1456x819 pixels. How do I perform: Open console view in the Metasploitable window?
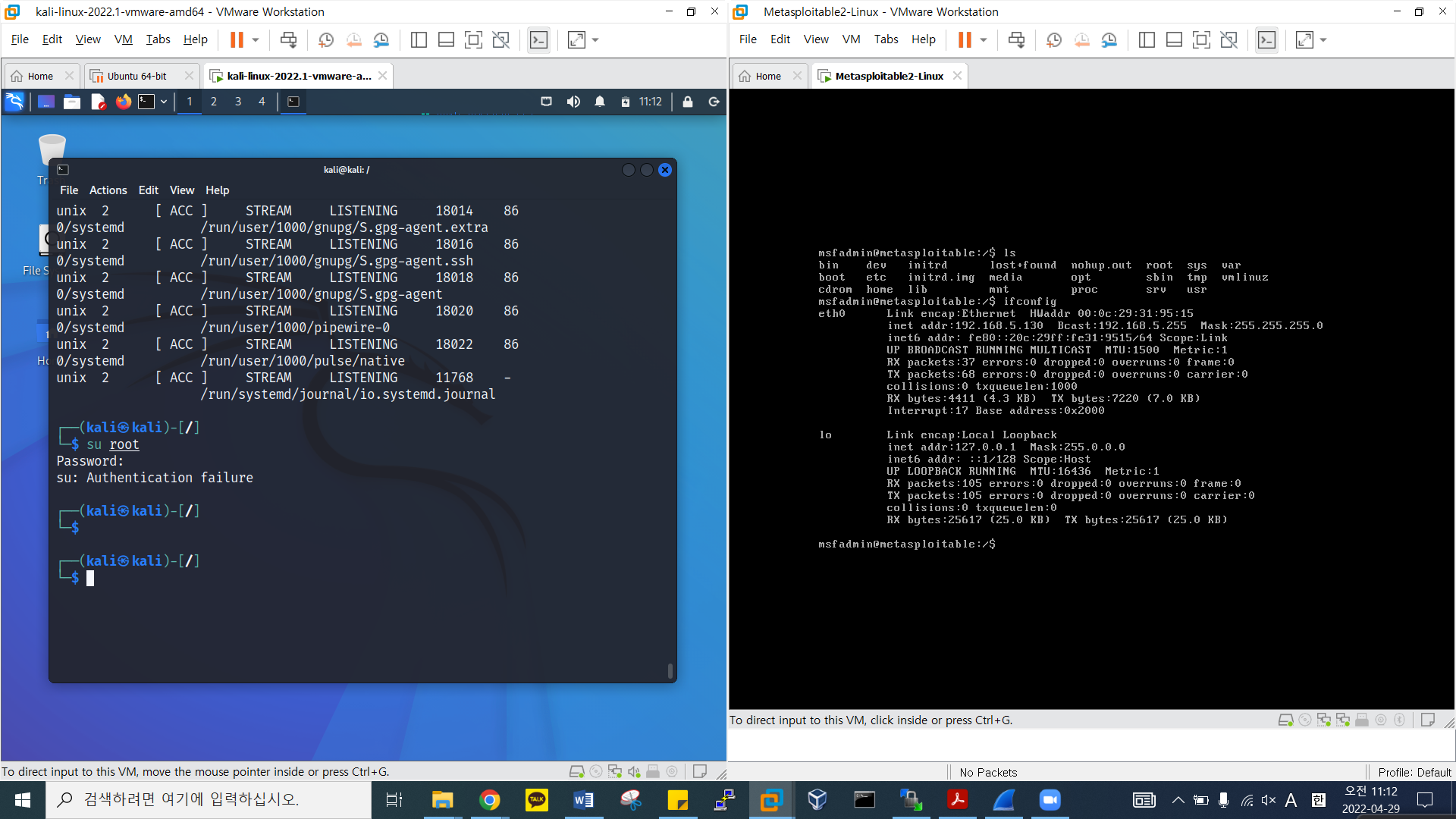tap(1266, 40)
